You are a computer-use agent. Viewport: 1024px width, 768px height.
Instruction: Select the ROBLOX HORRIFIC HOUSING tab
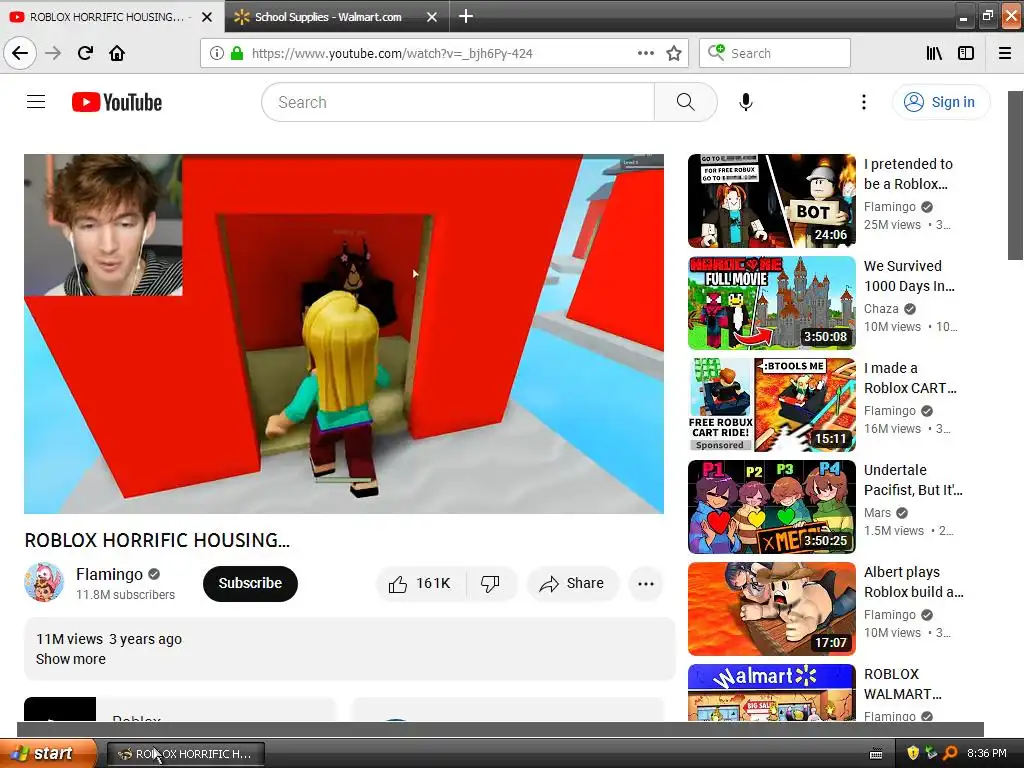point(106,17)
